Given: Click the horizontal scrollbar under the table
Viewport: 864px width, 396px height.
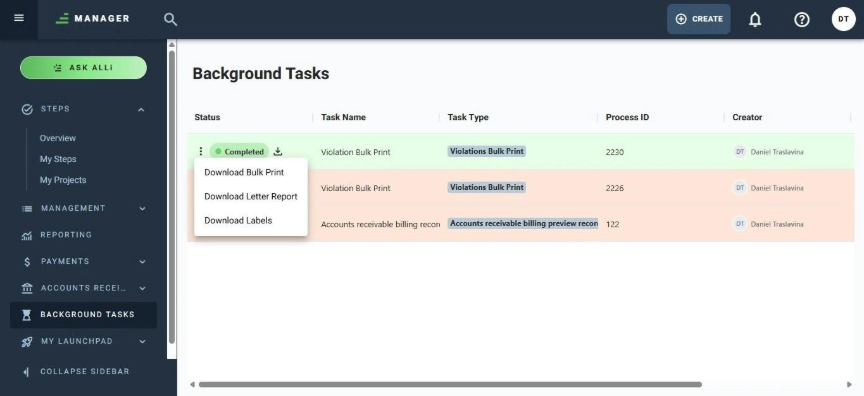Looking at the screenshot, I should [450, 384].
